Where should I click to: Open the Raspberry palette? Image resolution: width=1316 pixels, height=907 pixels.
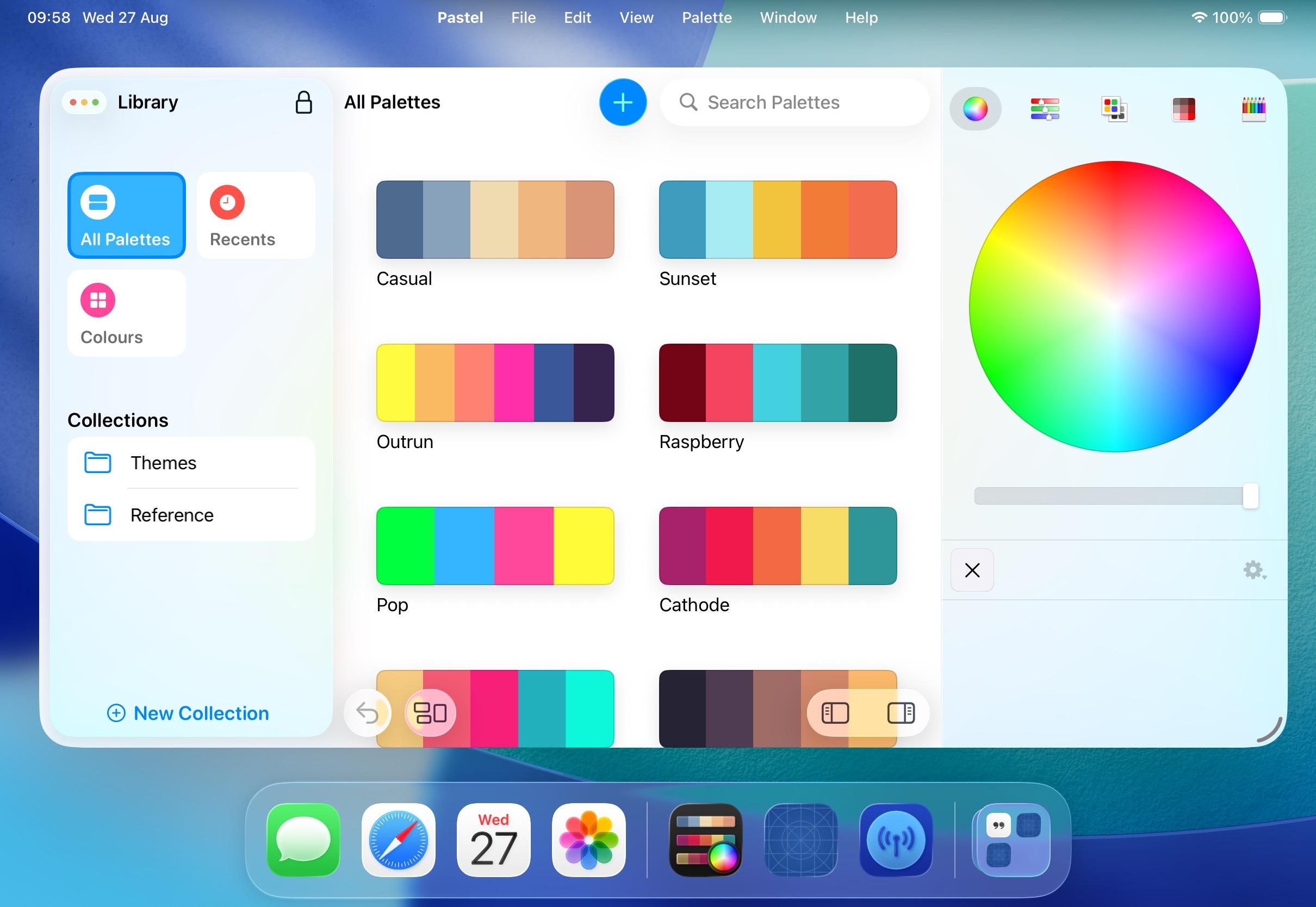[778, 382]
